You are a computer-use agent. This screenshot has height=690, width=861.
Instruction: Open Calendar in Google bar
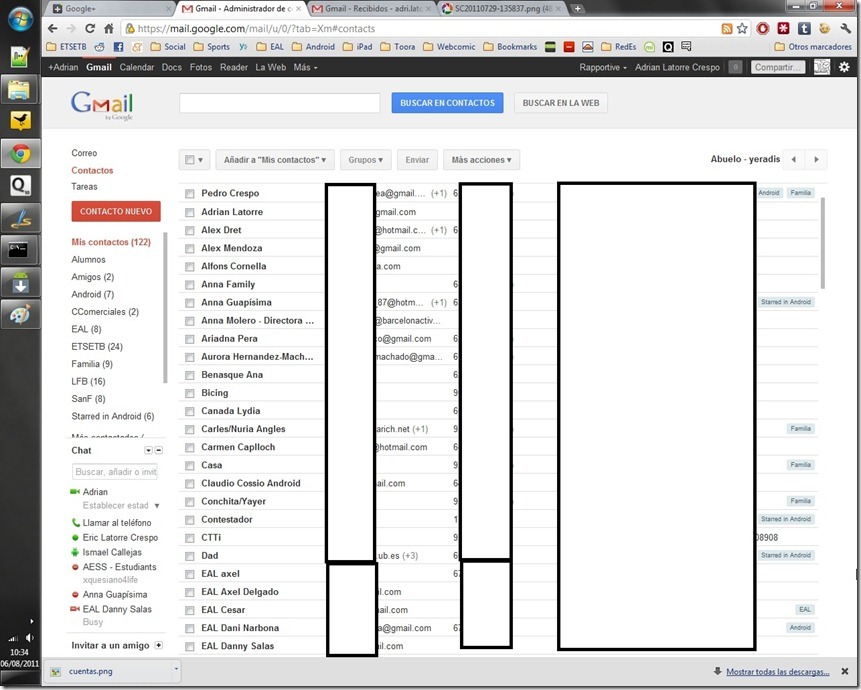(x=137, y=67)
